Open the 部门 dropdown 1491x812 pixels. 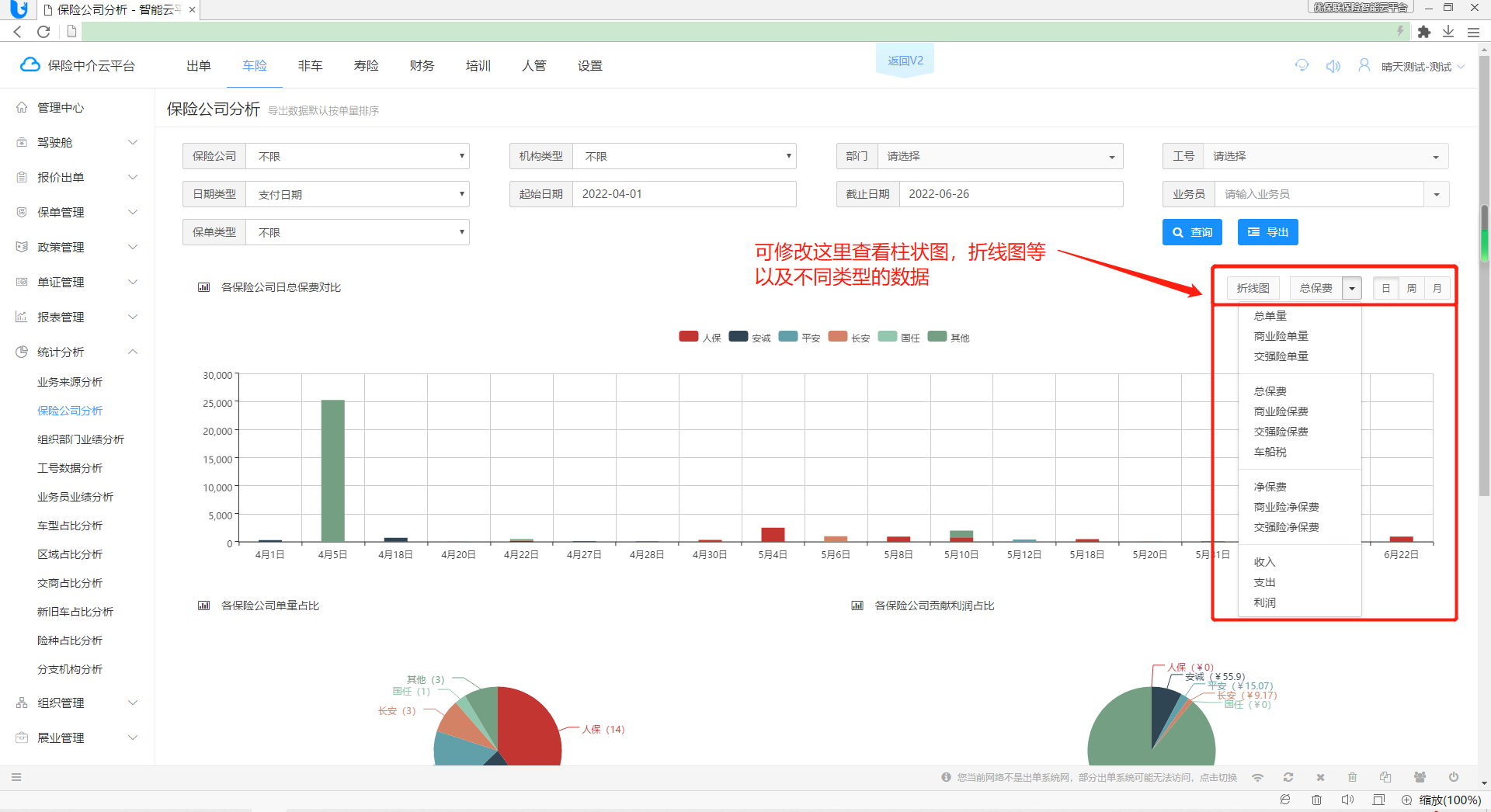(x=1000, y=156)
